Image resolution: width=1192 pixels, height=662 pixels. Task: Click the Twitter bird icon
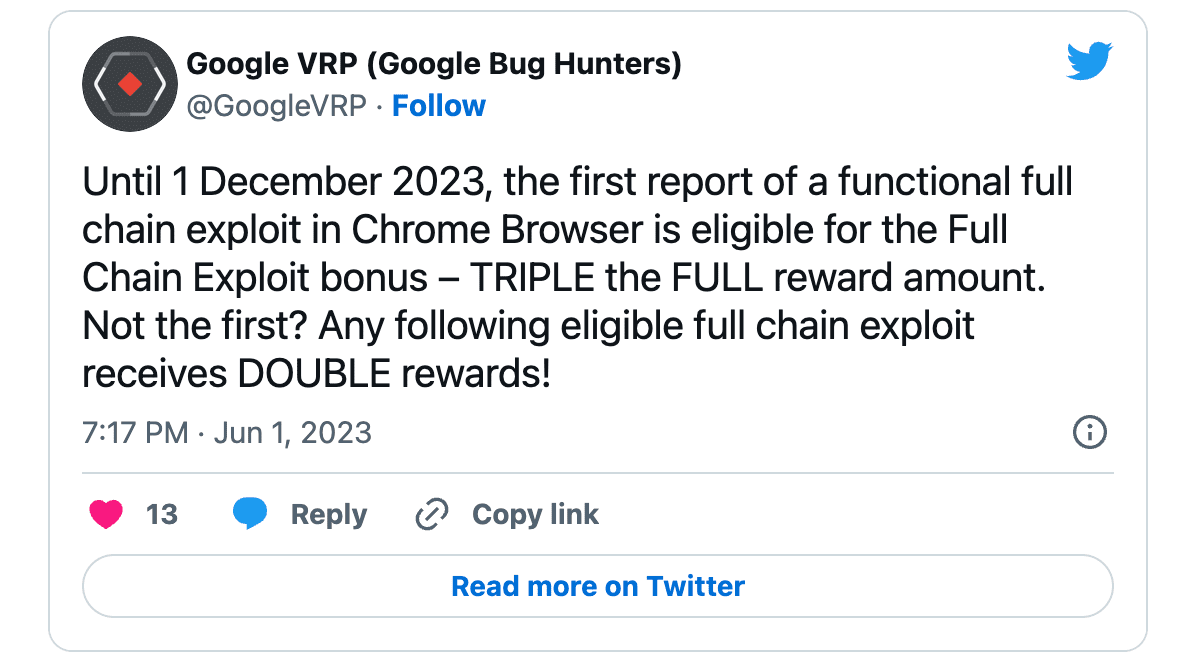point(1089,62)
